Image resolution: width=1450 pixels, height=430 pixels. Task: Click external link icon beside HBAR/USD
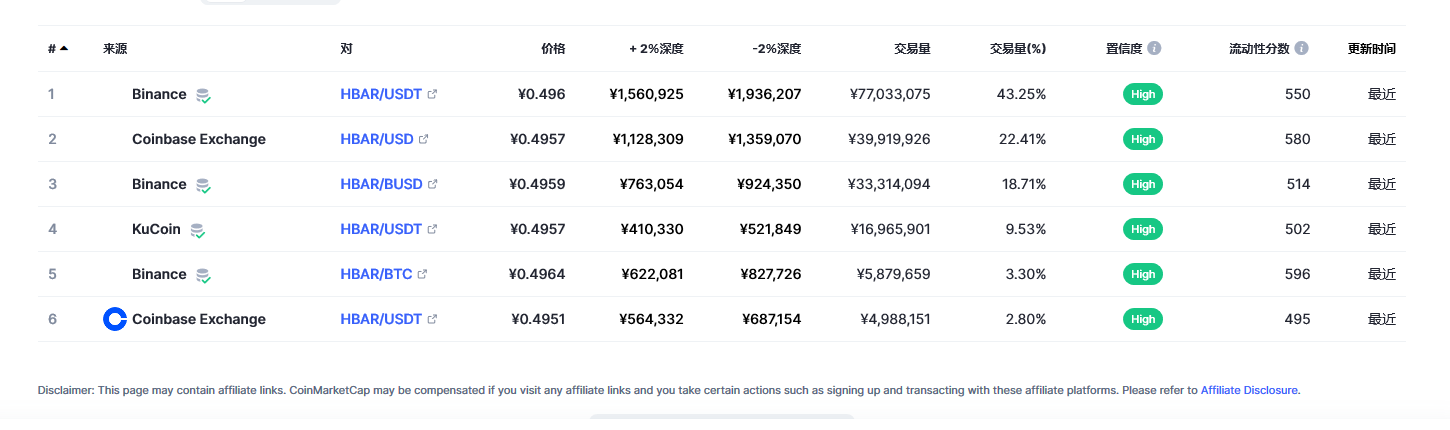pos(423,139)
